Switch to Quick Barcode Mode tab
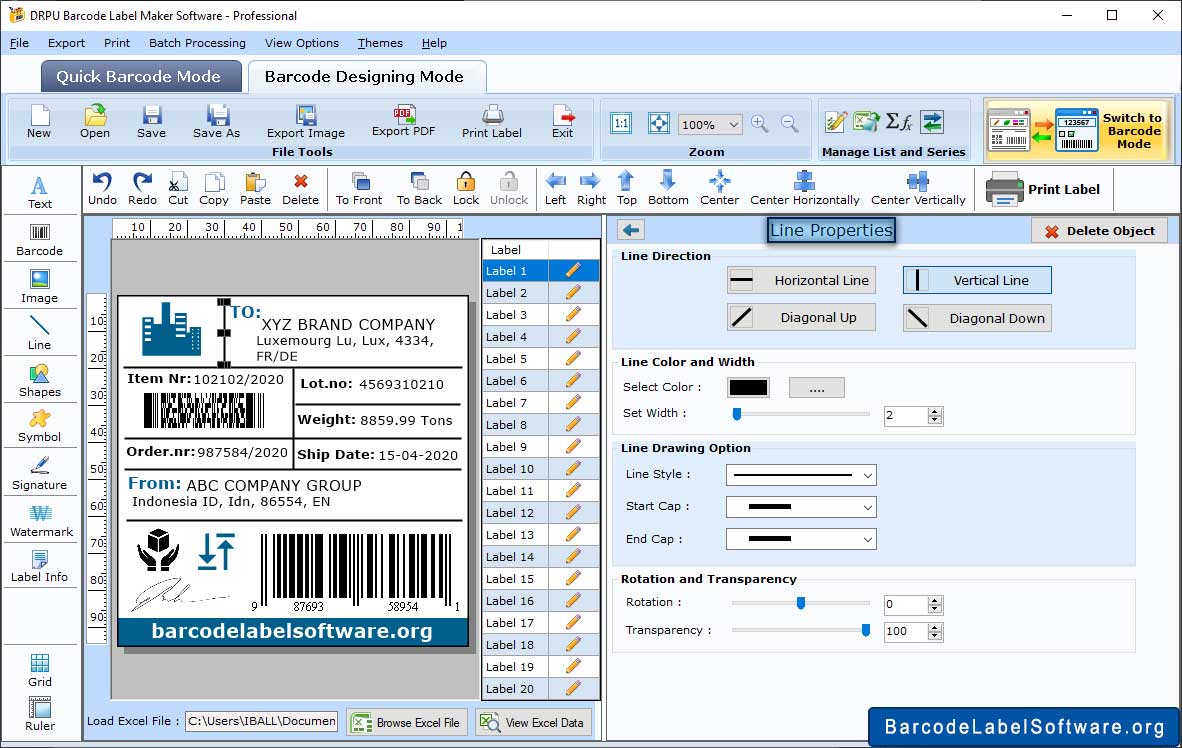 click(140, 77)
